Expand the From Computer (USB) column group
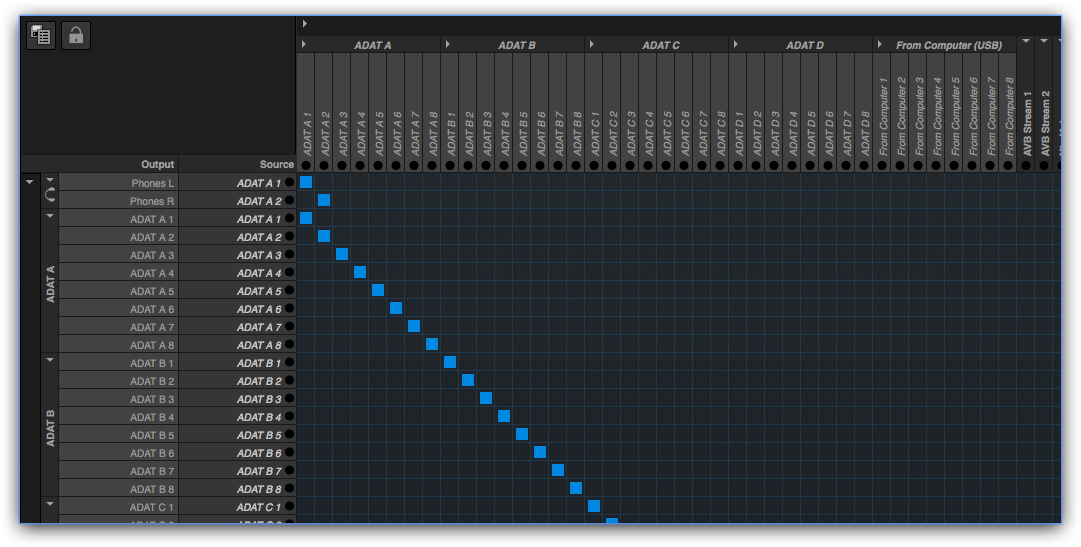 pos(879,45)
